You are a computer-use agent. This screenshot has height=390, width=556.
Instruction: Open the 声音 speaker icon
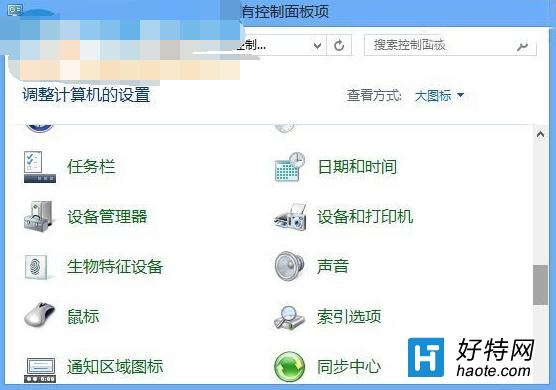pyautogui.click(x=290, y=266)
